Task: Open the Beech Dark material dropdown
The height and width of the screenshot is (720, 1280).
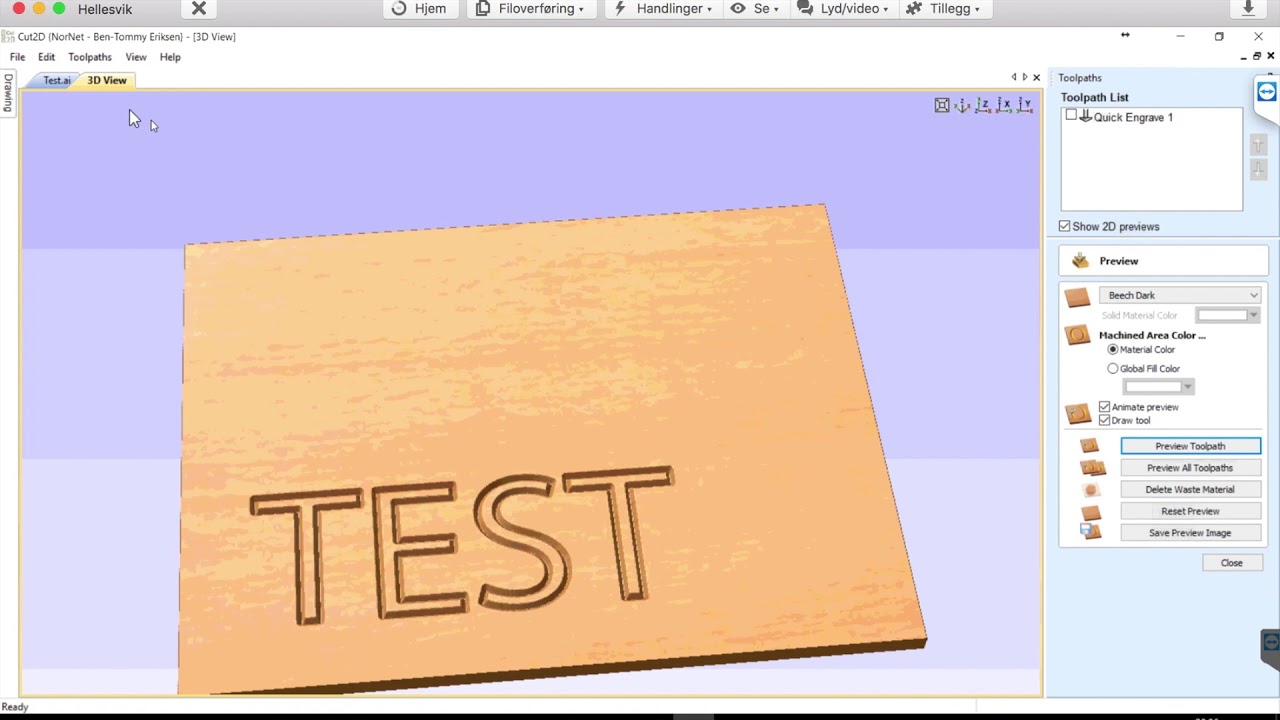Action: click(x=1180, y=295)
